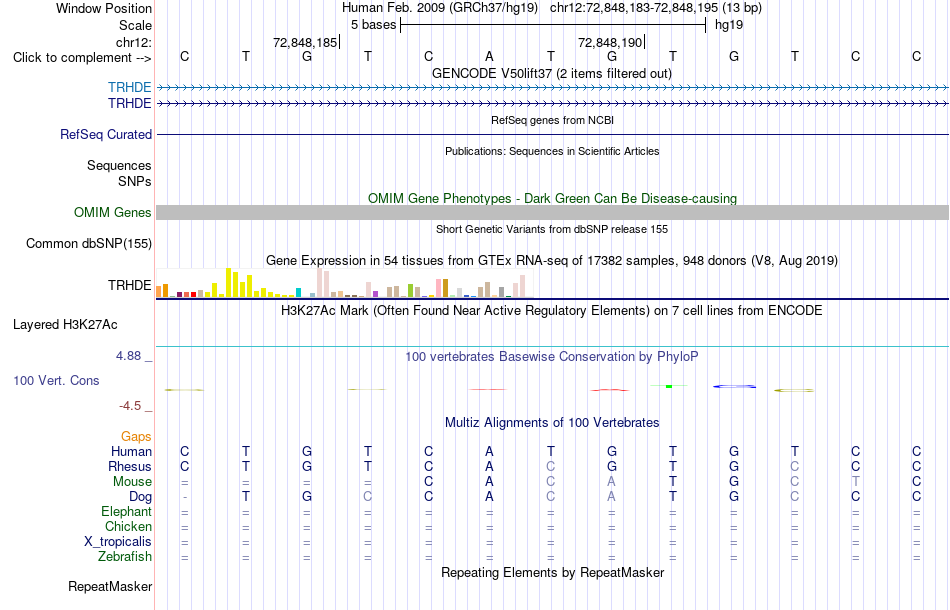Image resolution: width=950 pixels, height=610 pixels.
Task: Open the RefSeq Curated track label
Action: [106, 134]
